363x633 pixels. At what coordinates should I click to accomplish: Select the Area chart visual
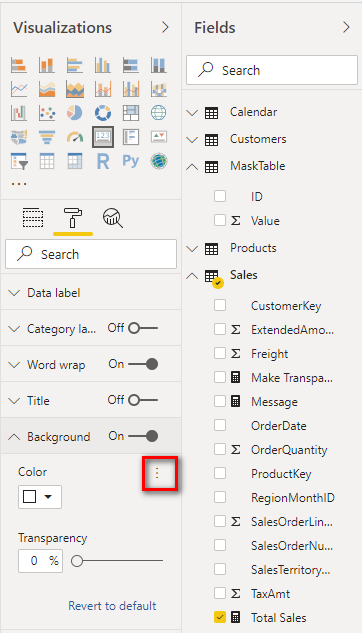(x=46, y=89)
